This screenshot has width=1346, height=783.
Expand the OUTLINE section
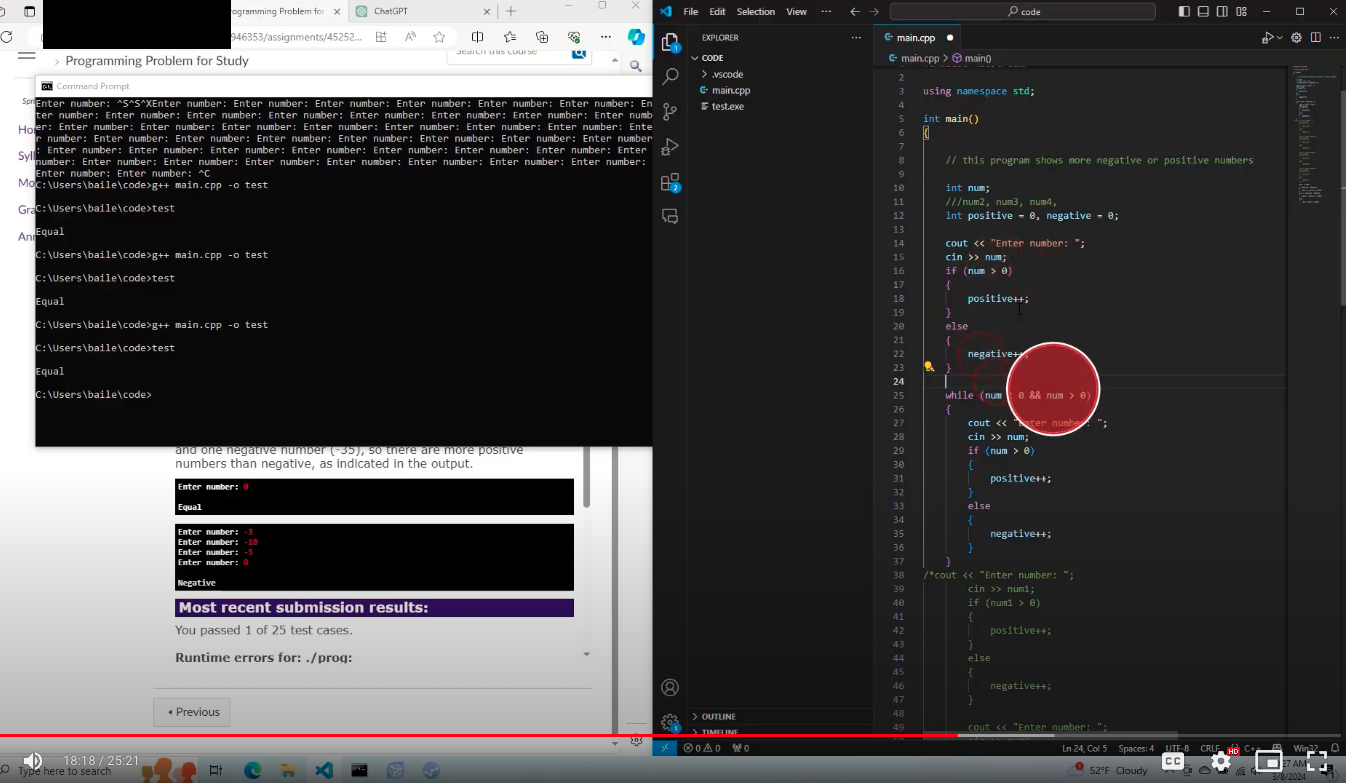click(x=719, y=717)
